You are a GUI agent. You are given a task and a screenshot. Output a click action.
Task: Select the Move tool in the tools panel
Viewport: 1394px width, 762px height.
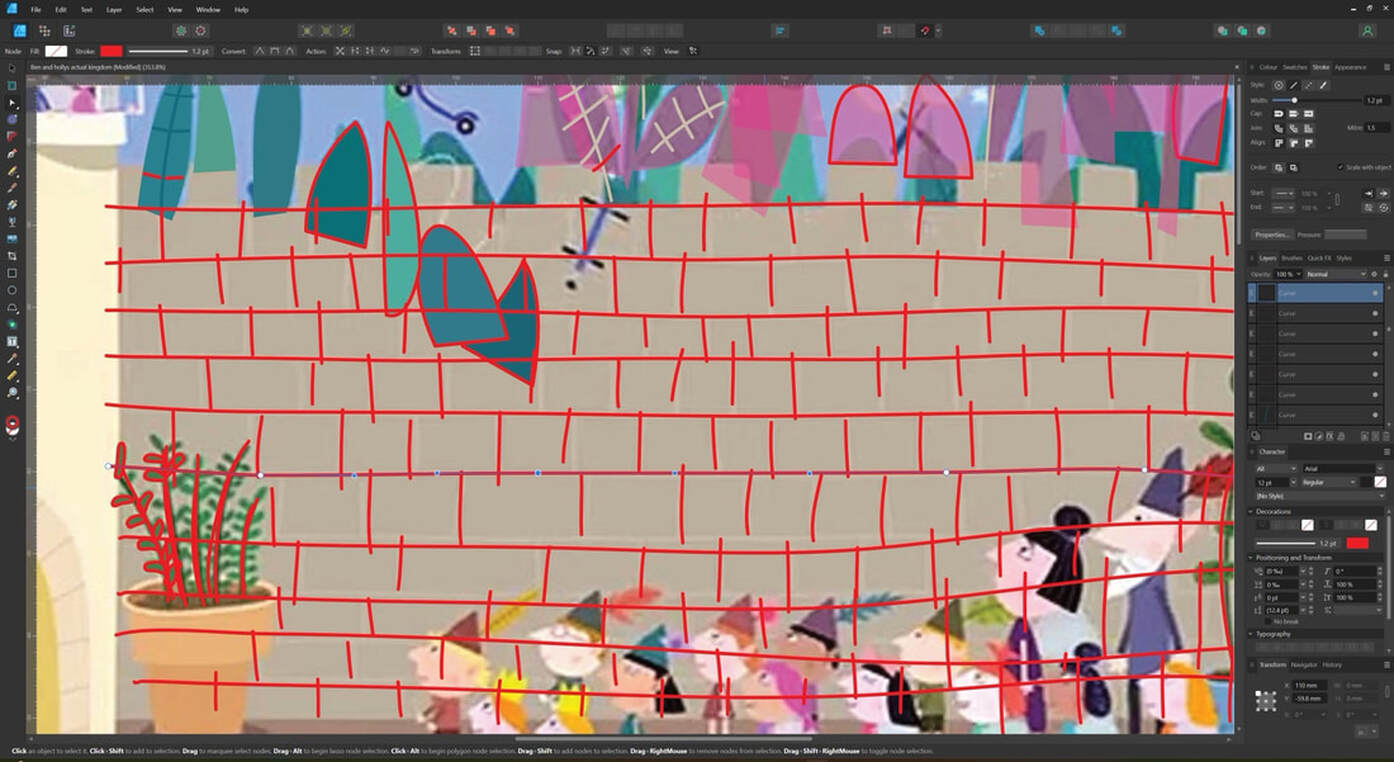click(x=12, y=68)
